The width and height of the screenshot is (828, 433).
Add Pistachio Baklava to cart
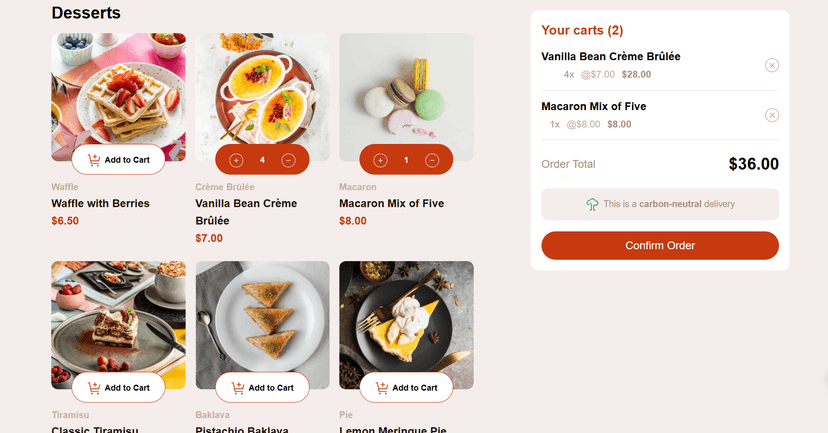pos(262,388)
